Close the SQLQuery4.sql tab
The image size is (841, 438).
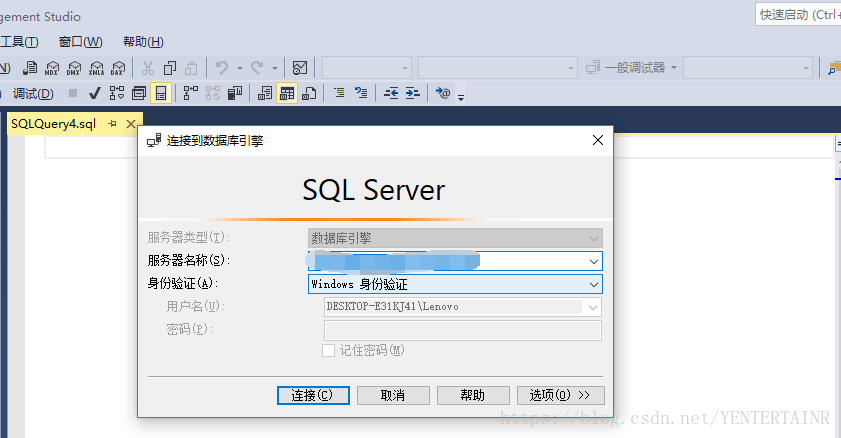pos(130,124)
